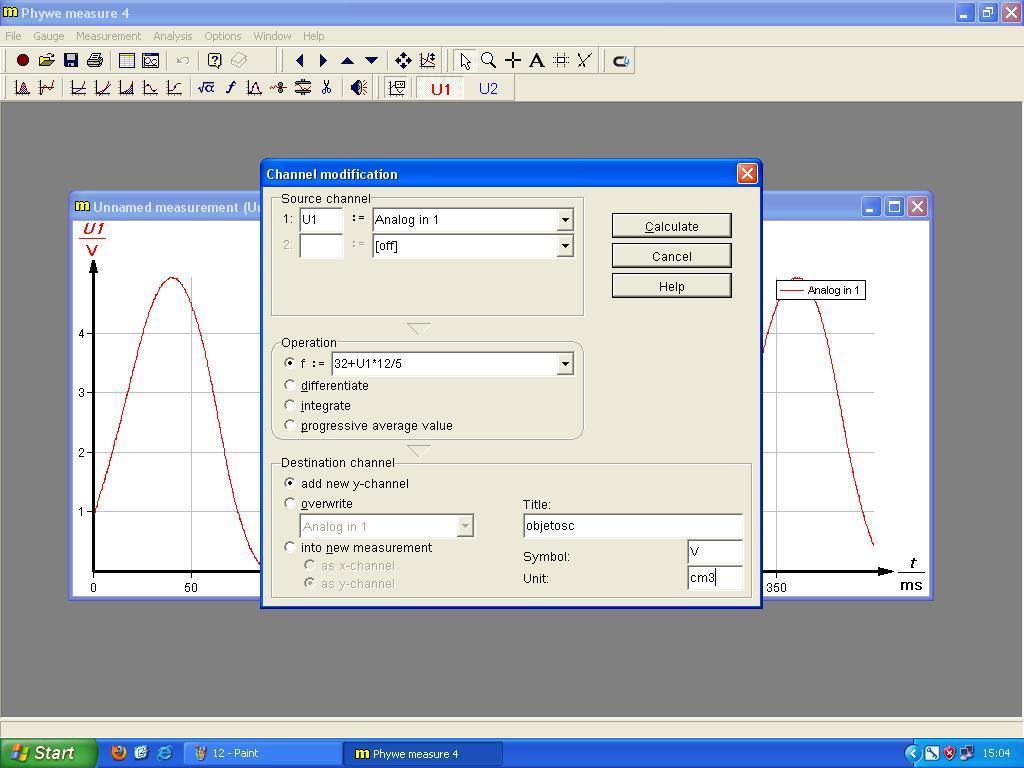The width and height of the screenshot is (1024, 768).
Task: Open the Options menu
Action: coord(222,36)
